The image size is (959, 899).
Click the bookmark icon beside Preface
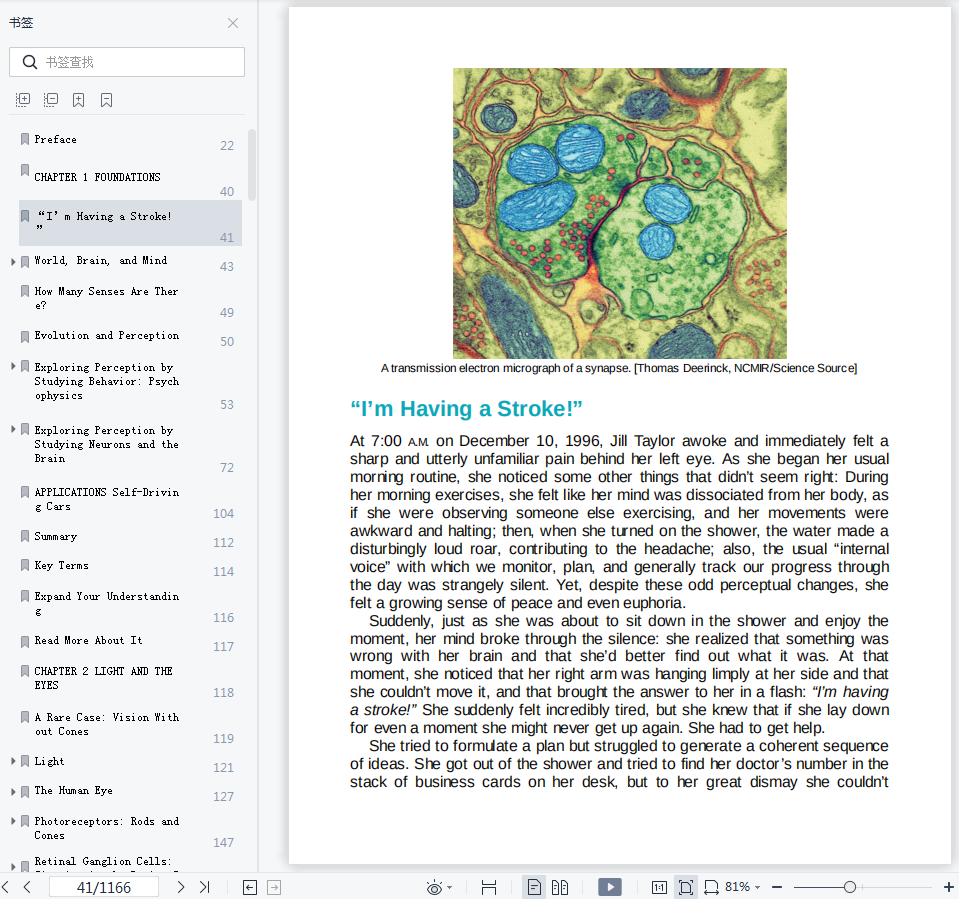click(24, 139)
